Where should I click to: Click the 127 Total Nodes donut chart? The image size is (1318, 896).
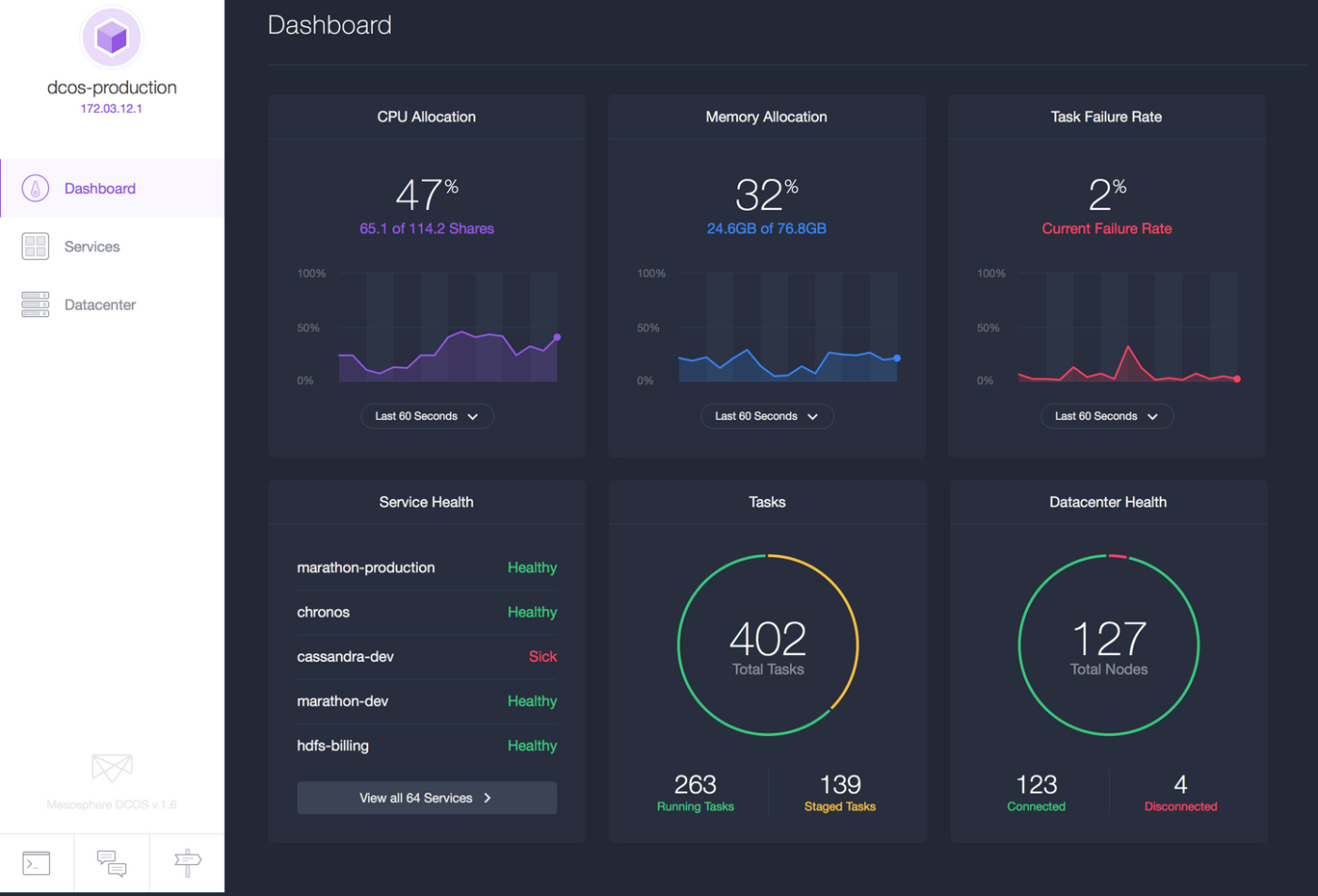1108,646
